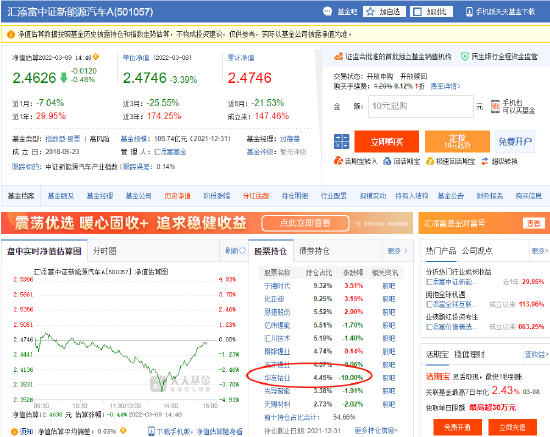Click the orange info icon beside 净值估算 date
The height and width of the screenshot is (437, 550).
(x=95, y=56)
